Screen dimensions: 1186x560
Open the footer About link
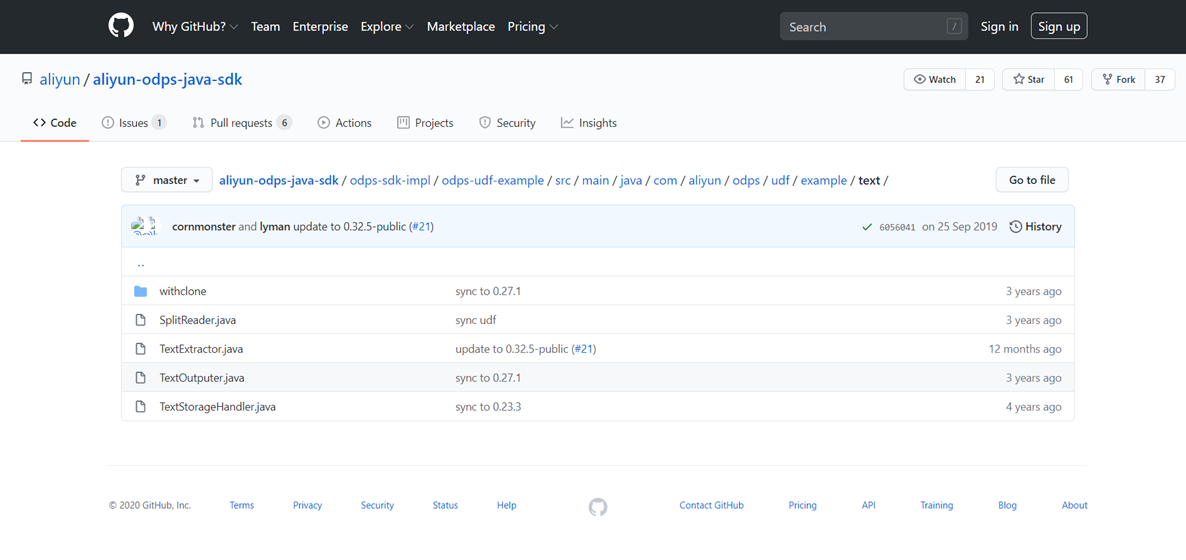(x=1075, y=506)
